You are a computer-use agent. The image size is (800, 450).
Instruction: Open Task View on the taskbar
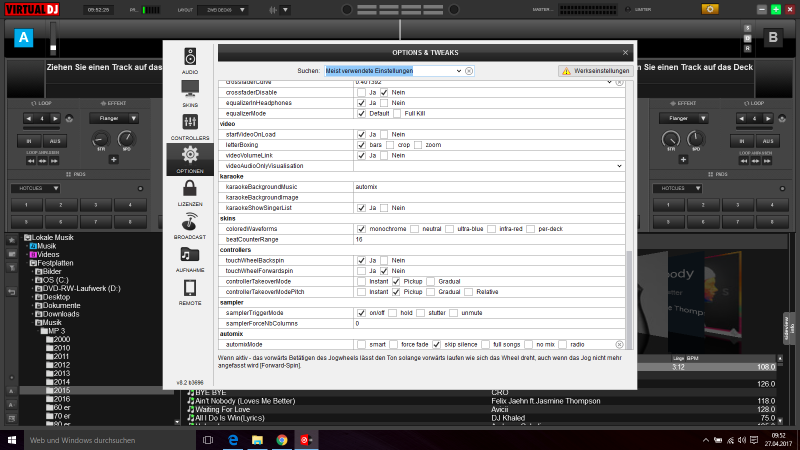[208, 440]
